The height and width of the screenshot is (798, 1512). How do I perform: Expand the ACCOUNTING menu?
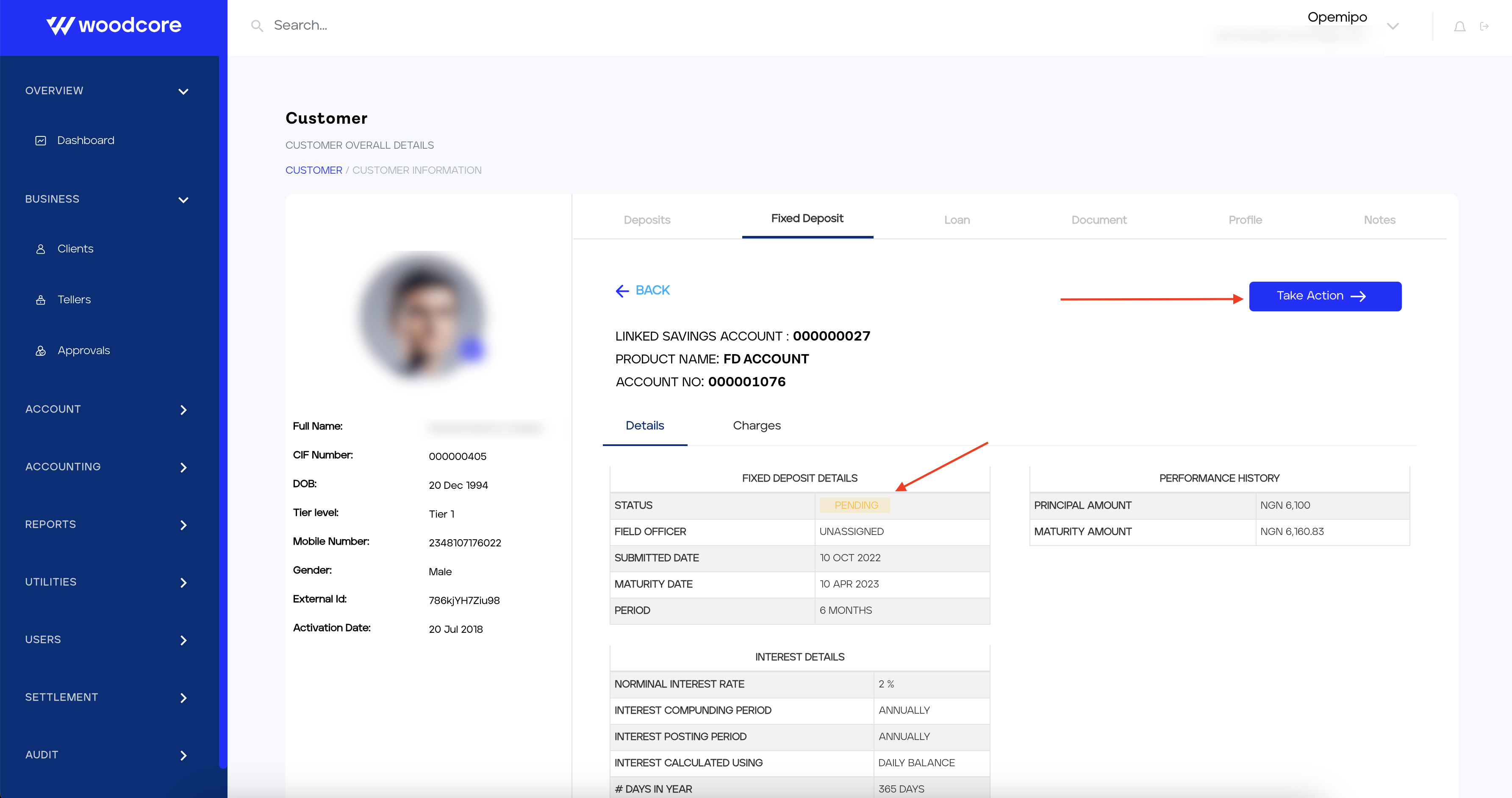(x=183, y=467)
